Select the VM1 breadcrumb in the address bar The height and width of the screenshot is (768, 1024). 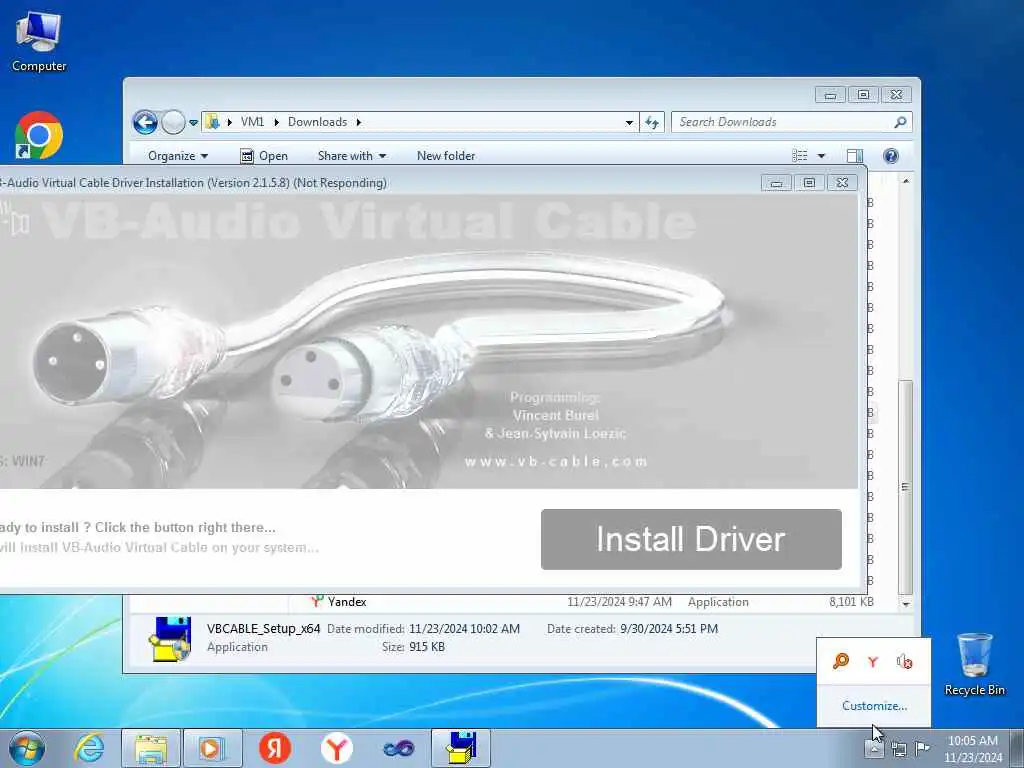[x=252, y=122]
